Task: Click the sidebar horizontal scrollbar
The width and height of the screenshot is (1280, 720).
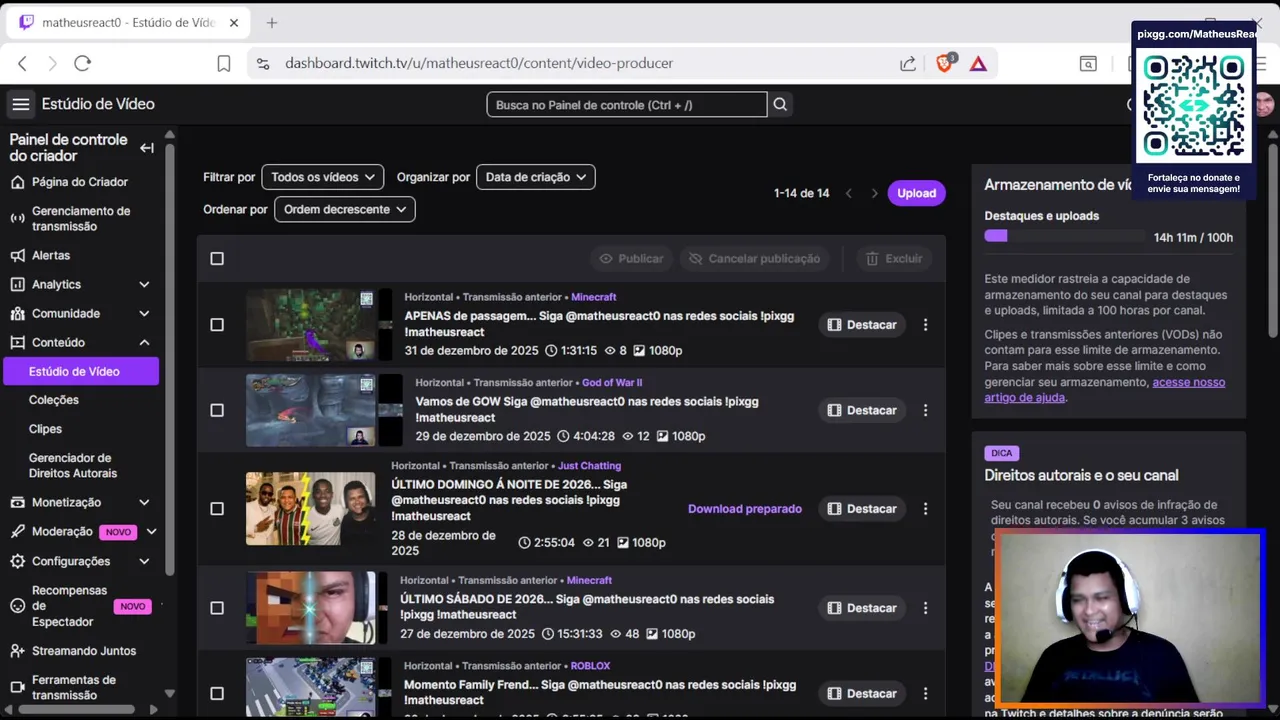Action: click(76, 709)
